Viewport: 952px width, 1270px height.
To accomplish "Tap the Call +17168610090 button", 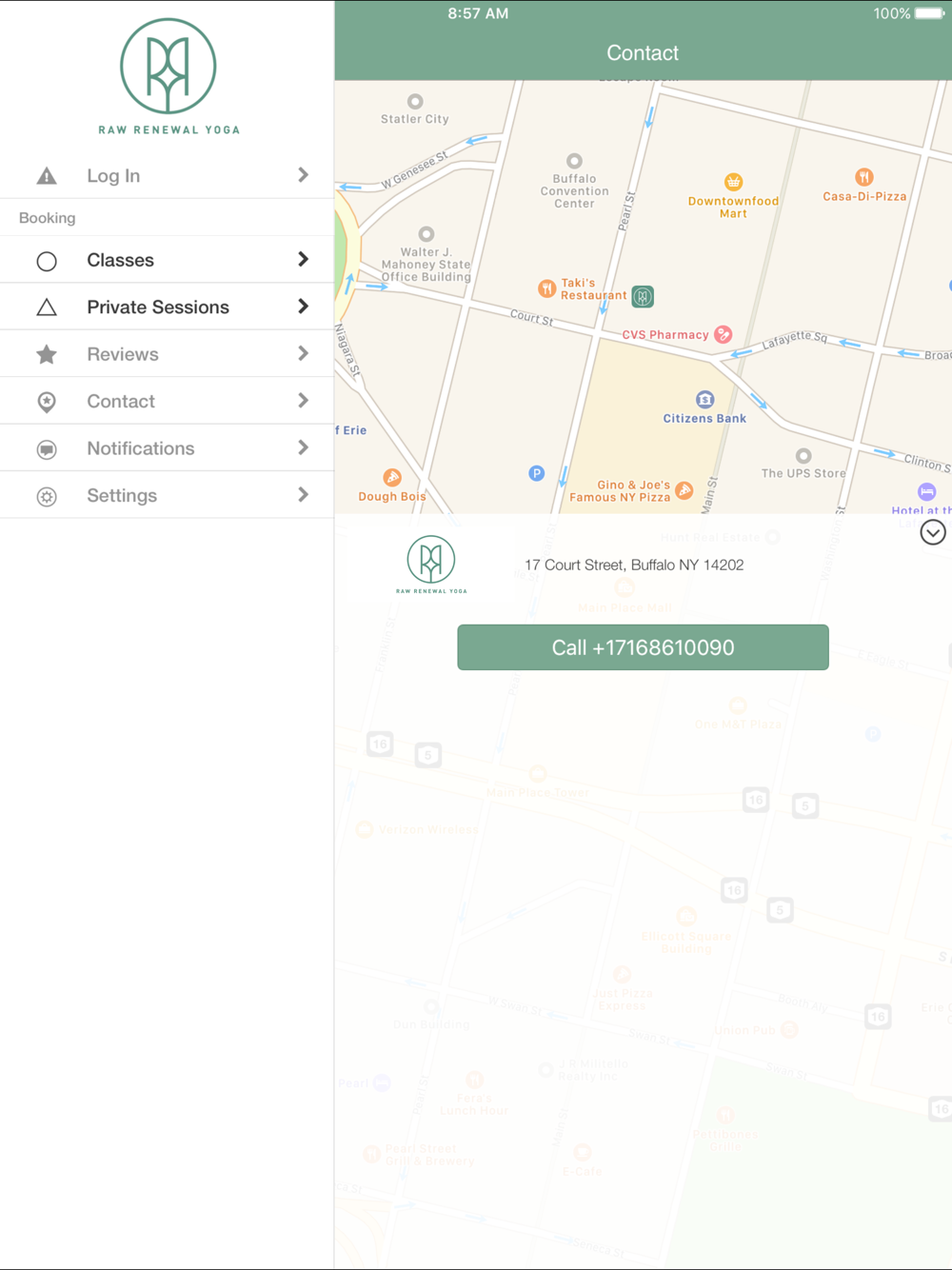I will tap(643, 647).
